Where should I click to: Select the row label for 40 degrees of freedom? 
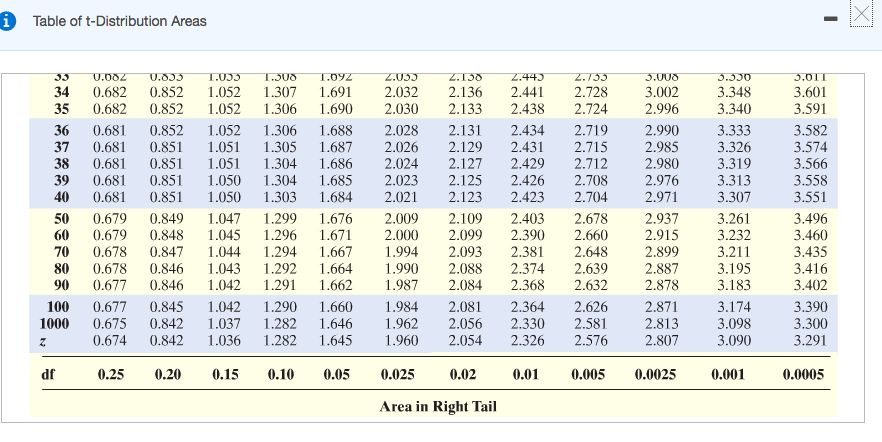coord(60,197)
